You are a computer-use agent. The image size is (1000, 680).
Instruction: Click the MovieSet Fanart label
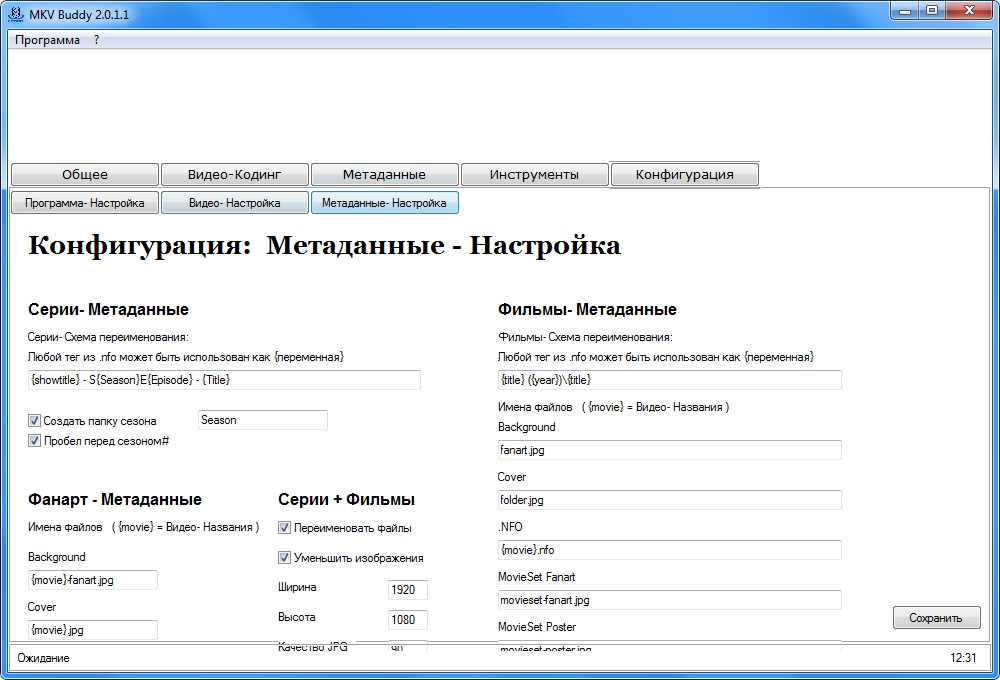point(536,577)
